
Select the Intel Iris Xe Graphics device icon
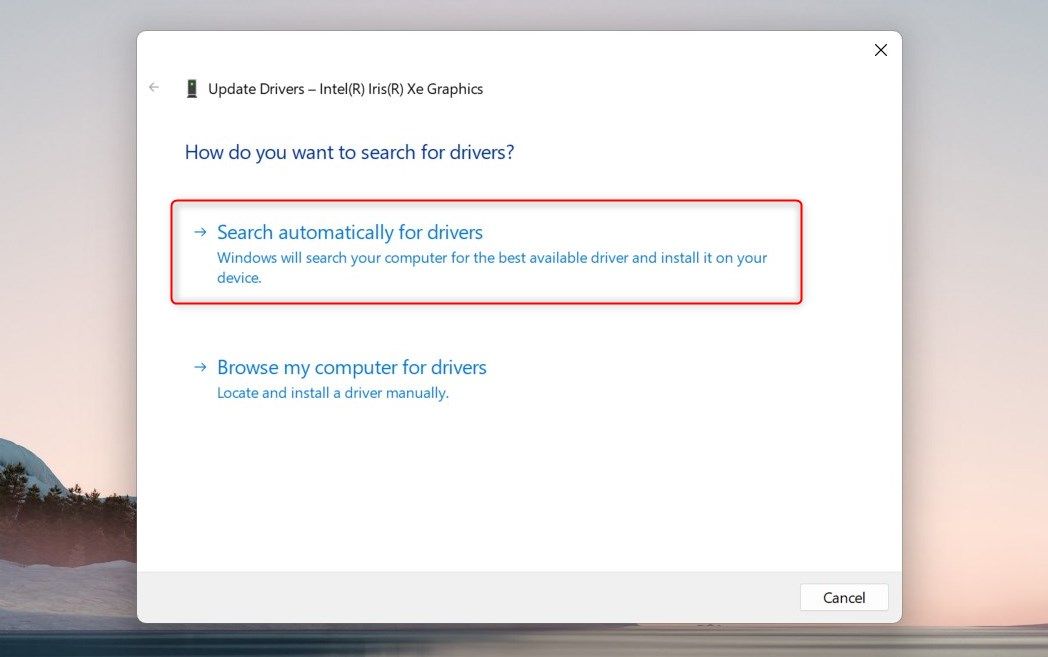tap(191, 88)
